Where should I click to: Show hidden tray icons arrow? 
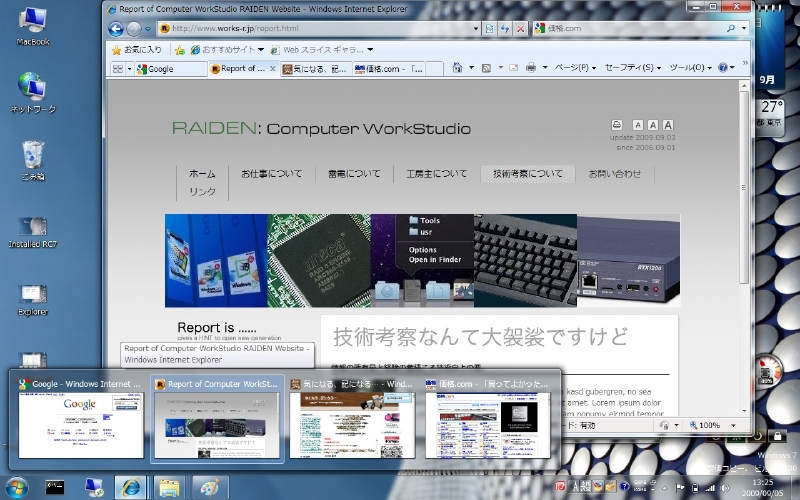pyautogui.click(x=664, y=488)
